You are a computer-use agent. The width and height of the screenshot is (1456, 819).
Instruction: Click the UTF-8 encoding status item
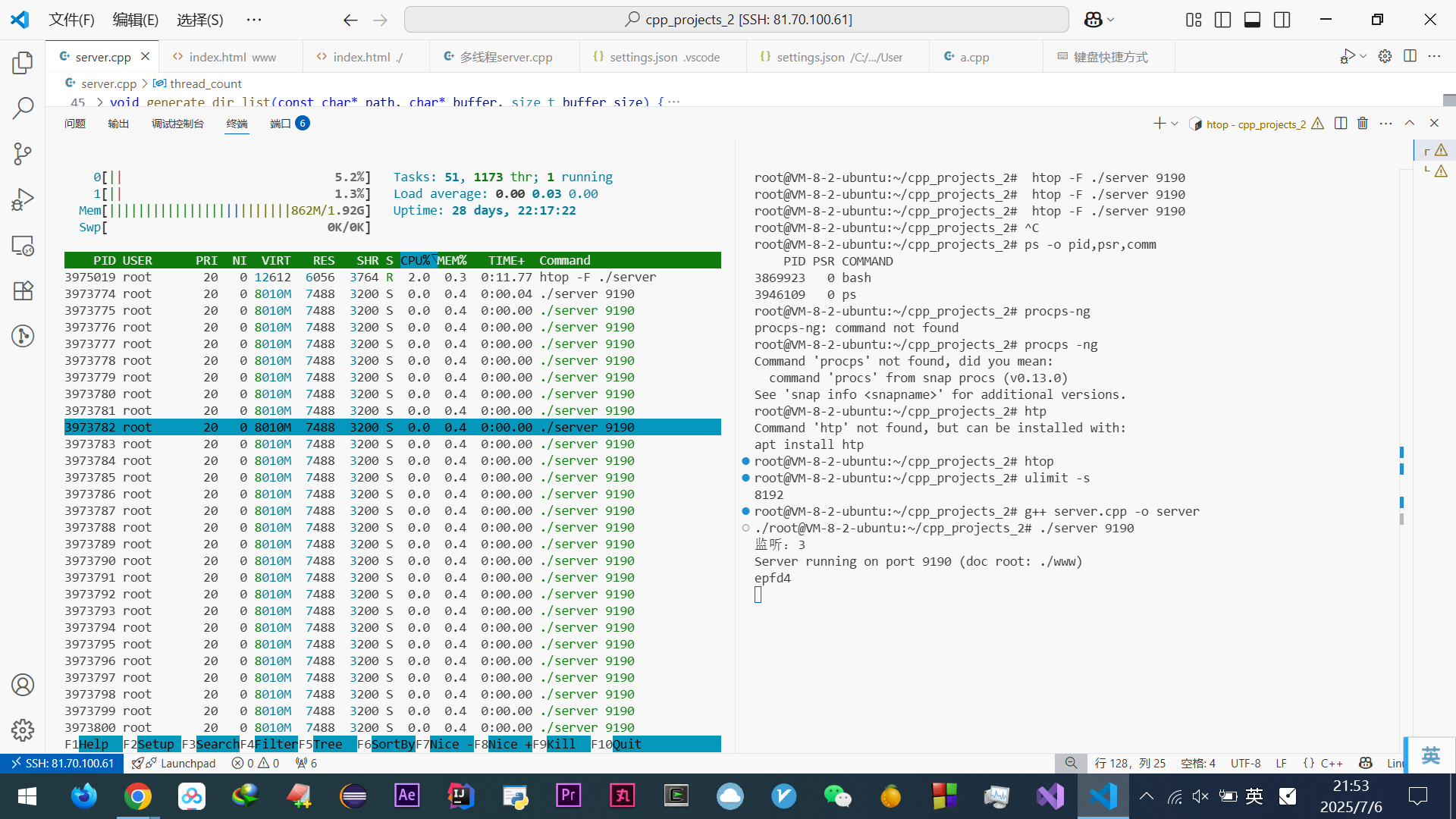pos(1245,763)
